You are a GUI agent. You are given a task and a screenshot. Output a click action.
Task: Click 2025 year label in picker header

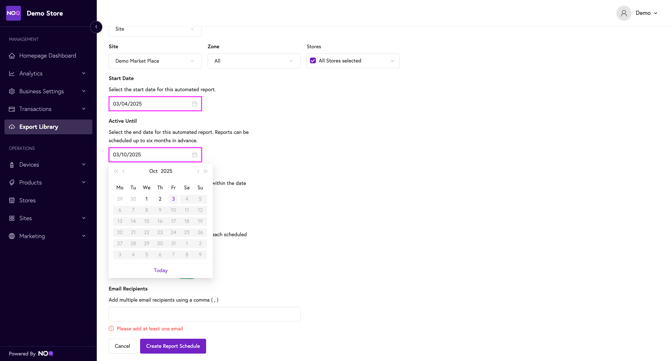(x=167, y=171)
